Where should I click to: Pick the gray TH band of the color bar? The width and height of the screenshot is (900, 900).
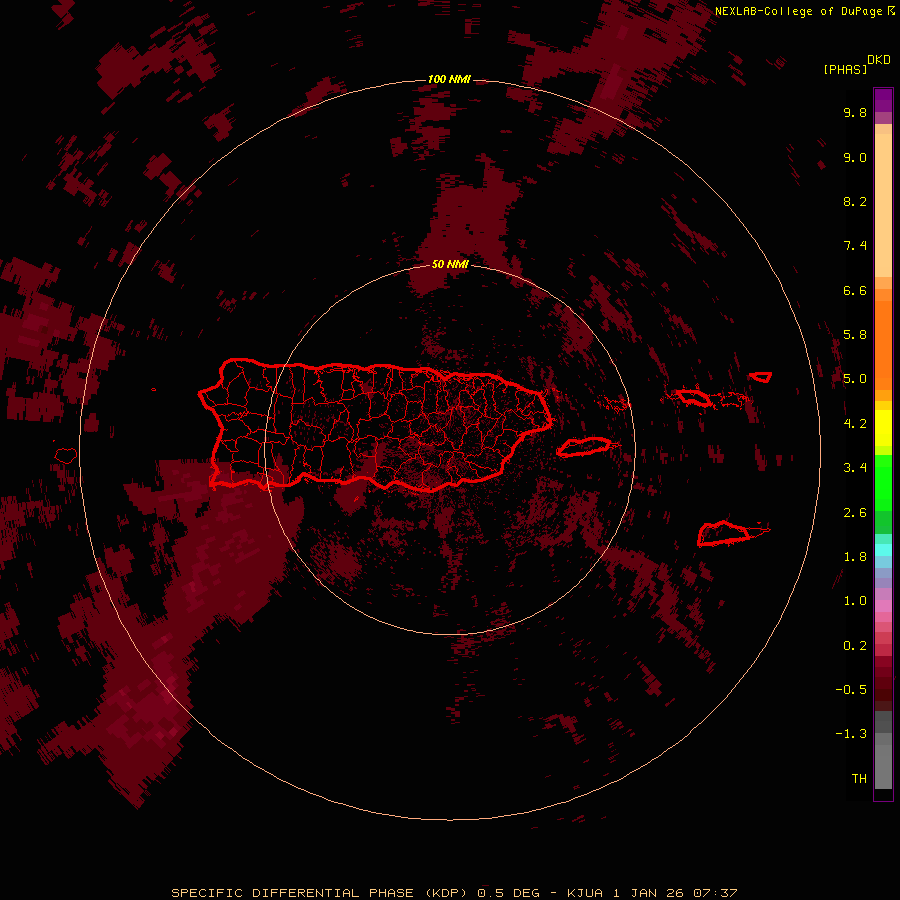coord(883,766)
